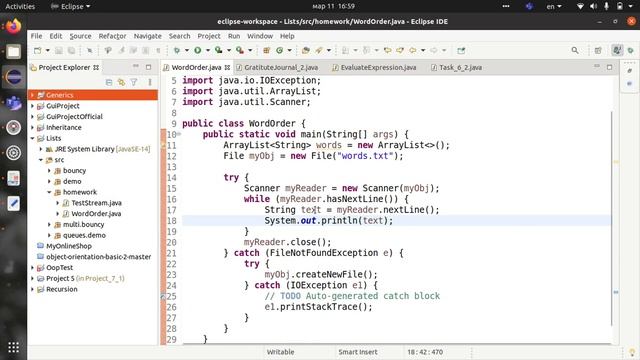This screenshot has height=360, width=640.
Task: Toggle Link with Editor in Project Explorer
Action: coord(121,82)
